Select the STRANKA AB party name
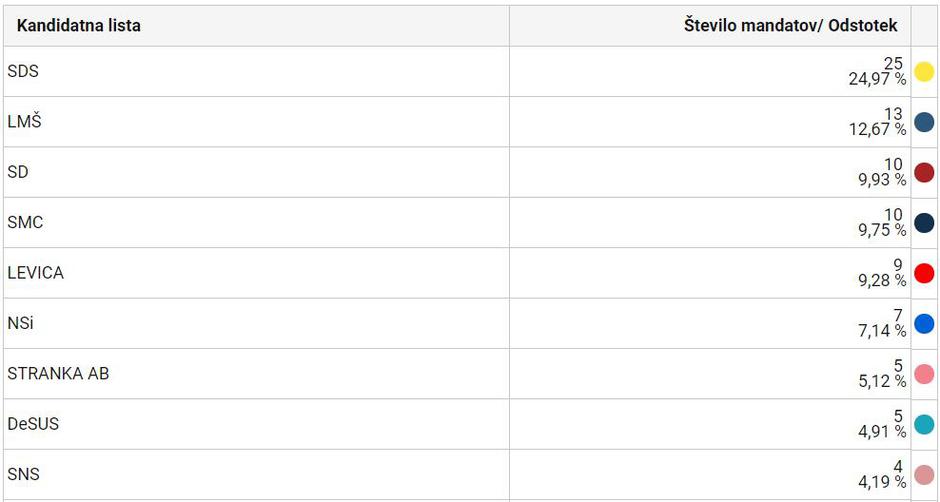 click(x=58, y=374)
